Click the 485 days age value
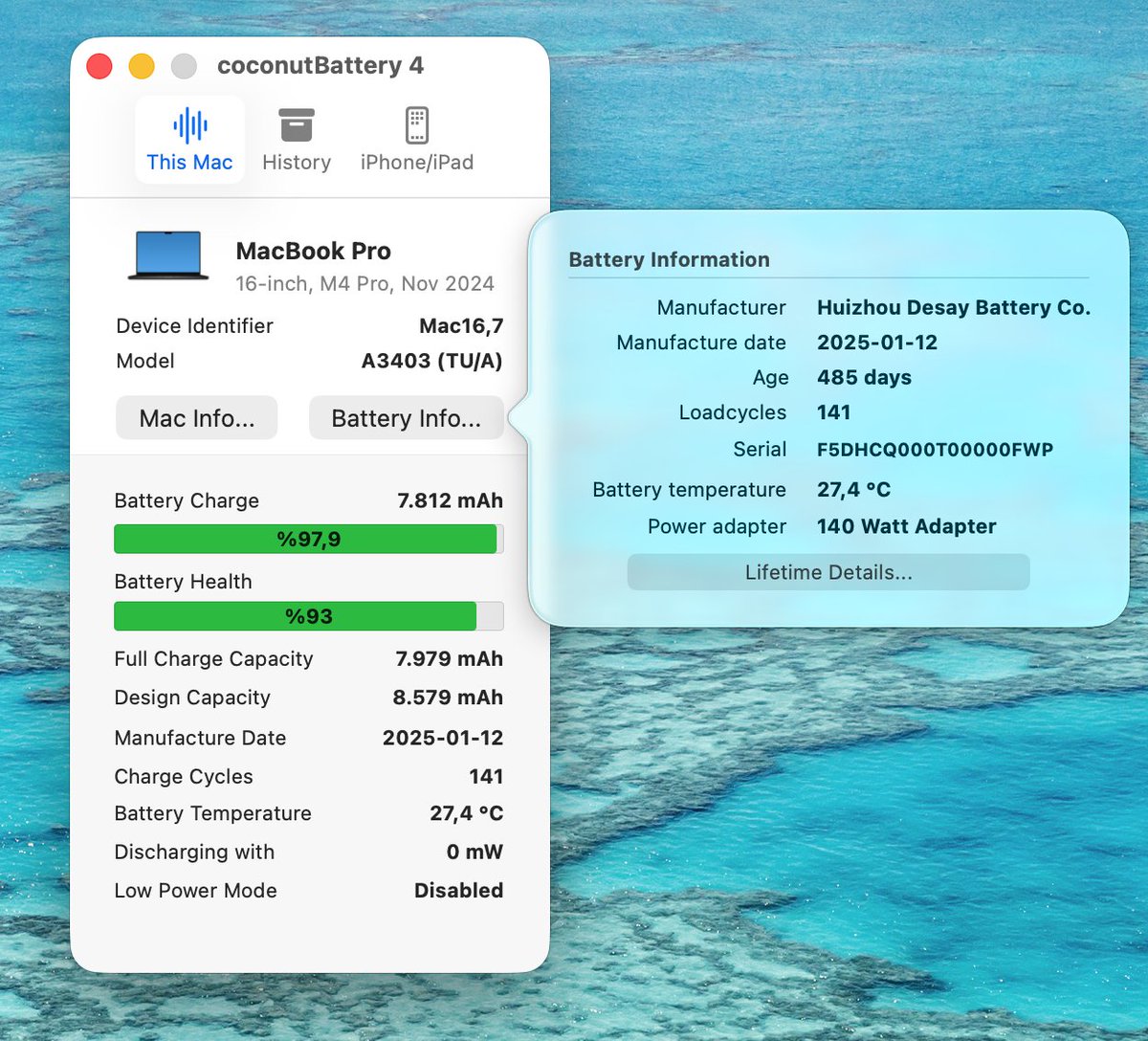This screenshot has width=1148, height=1041. point(864,378)
